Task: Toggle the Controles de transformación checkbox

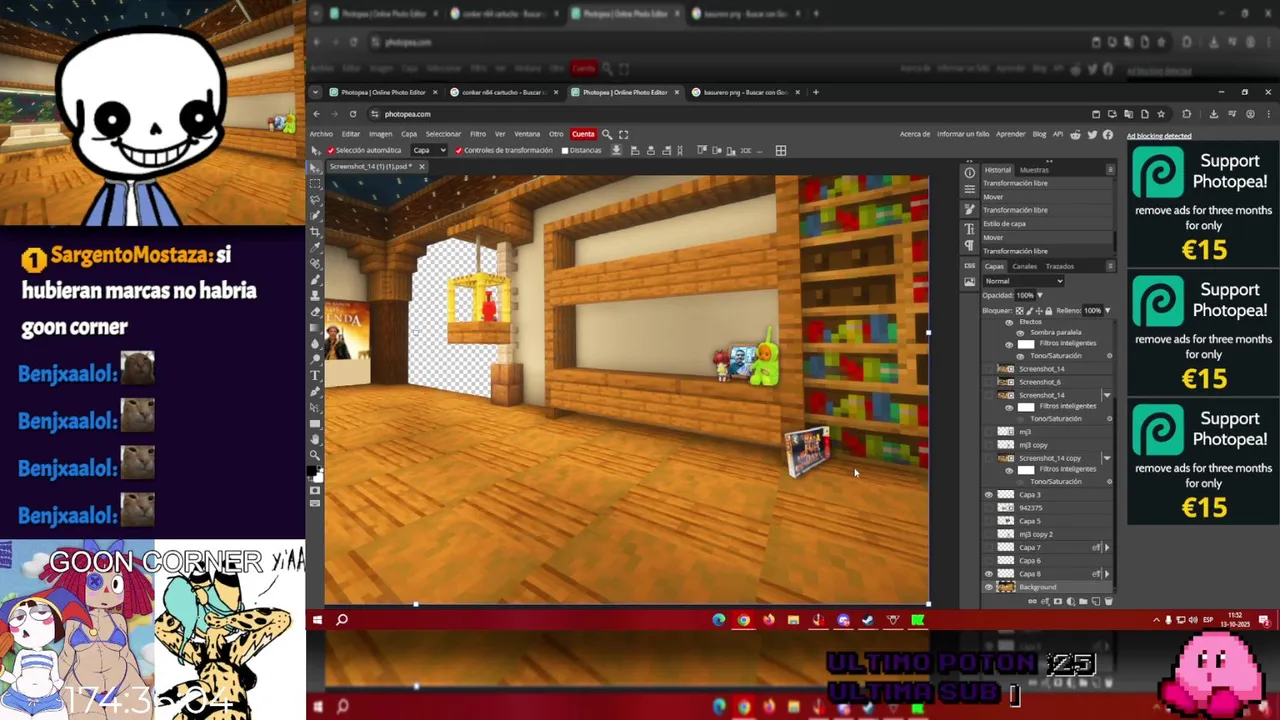Action: point(459,150)
